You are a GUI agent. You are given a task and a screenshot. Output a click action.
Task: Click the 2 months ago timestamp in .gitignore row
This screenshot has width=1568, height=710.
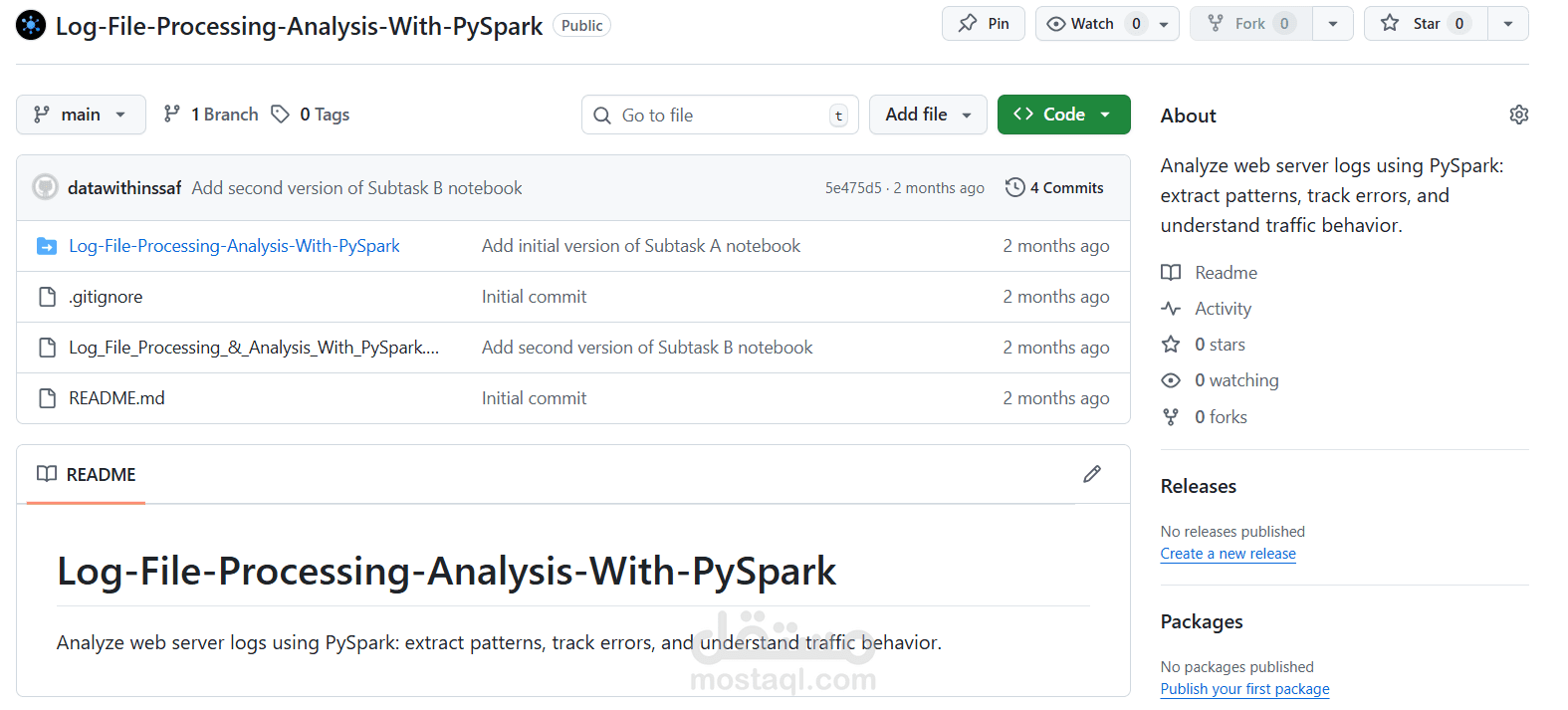coord(1055,297)
